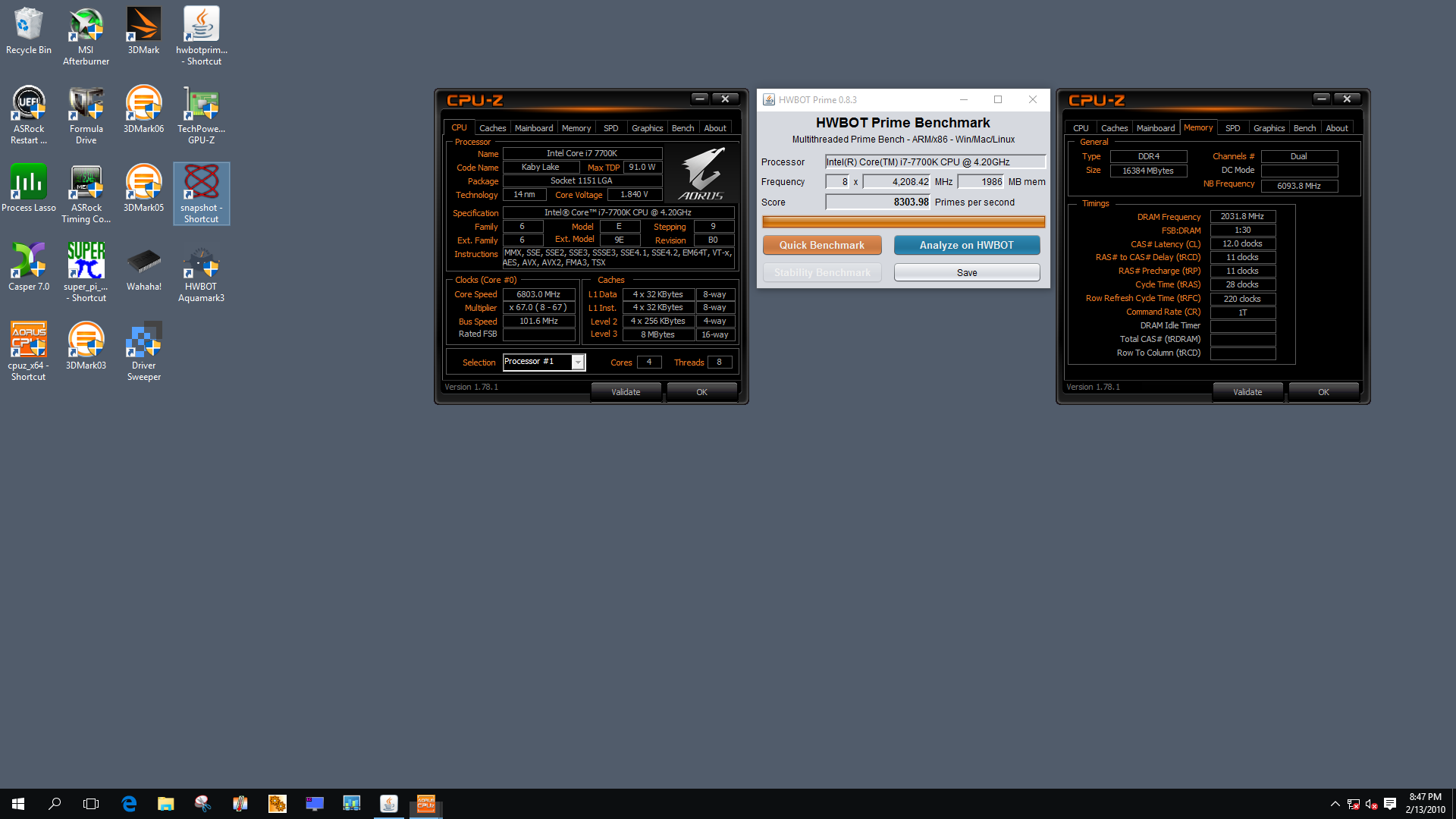
Task: Open File Explorer from the taskbar
Action: click(x=165, y=804)
